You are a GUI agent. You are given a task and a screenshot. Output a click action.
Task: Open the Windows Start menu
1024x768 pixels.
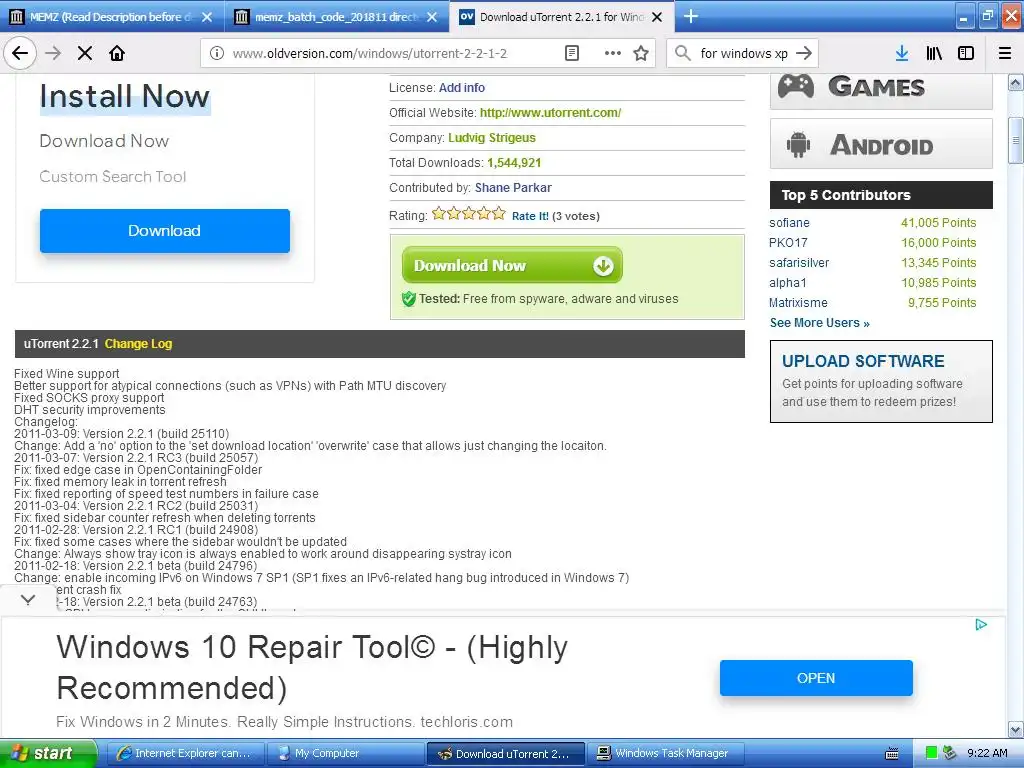click(48, 753)
